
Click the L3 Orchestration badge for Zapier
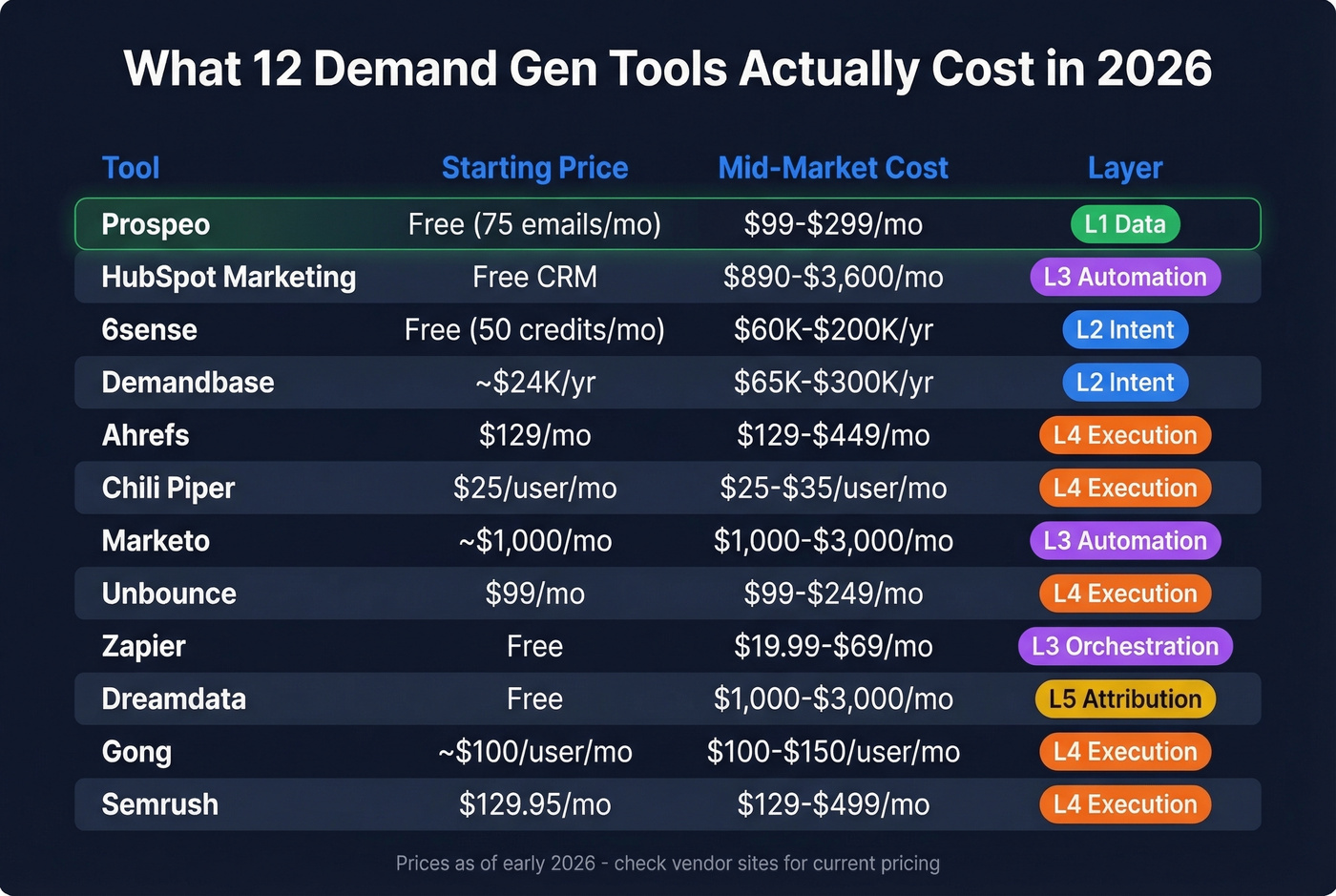pos(1125,646)
